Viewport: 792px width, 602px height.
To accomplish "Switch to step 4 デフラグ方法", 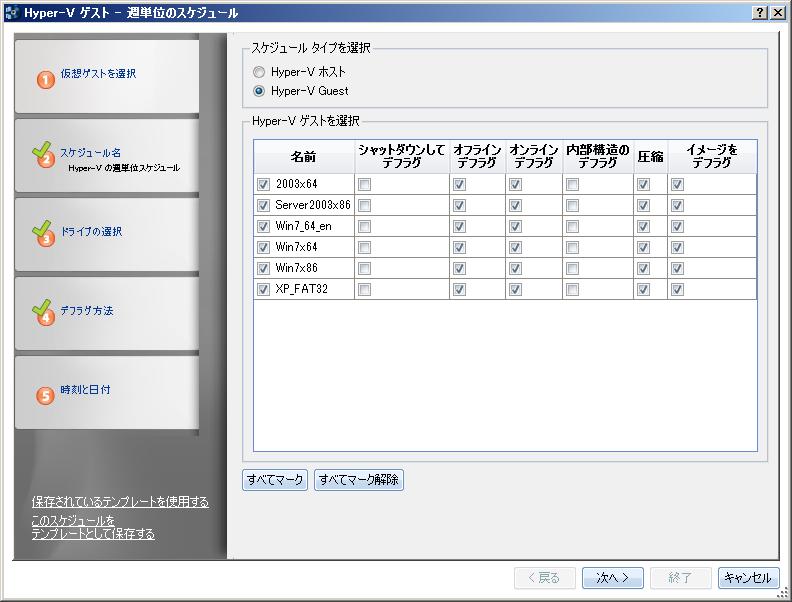I will 107,313.
